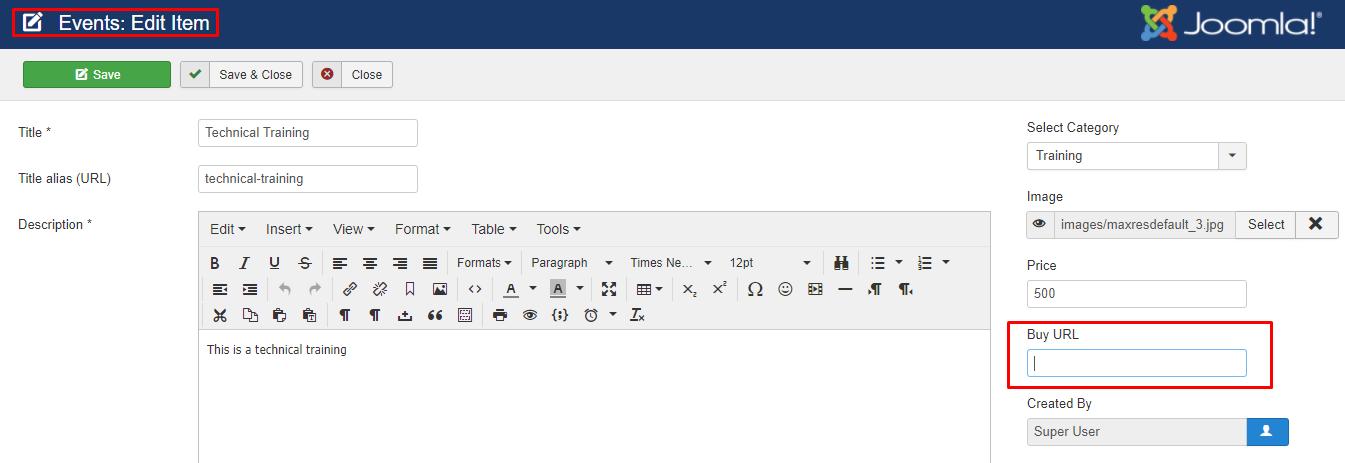The width and height of the screenshot is (1345, 463).
Task: Open the source code view icon
Action: (x=475, y=289)
